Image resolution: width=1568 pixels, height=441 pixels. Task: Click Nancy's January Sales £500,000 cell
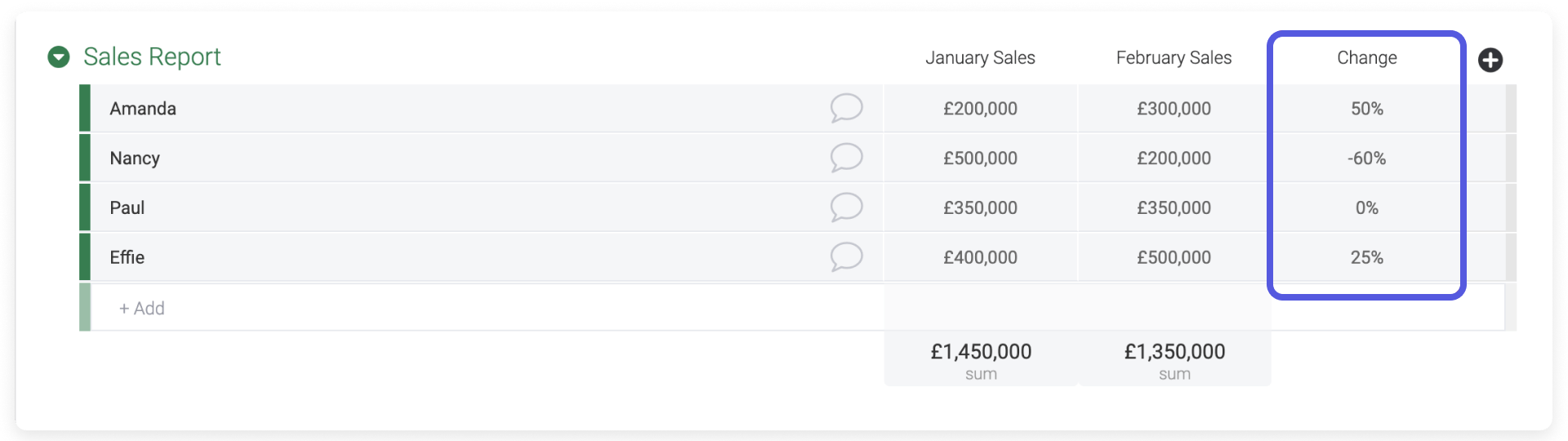coord(980,158)
